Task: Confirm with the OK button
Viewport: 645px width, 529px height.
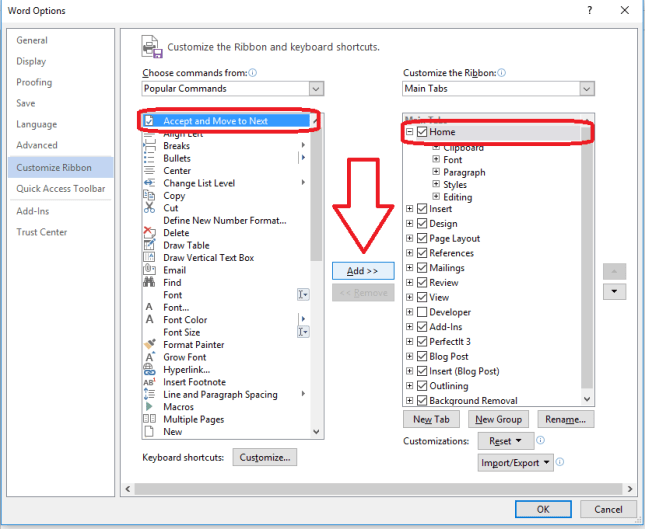Action: pos(543,509)
